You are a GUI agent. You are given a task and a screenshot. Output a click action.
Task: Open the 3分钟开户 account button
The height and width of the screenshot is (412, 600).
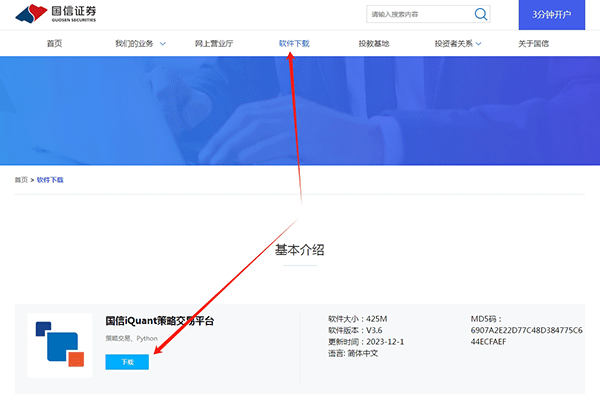[x=551, y=15]
